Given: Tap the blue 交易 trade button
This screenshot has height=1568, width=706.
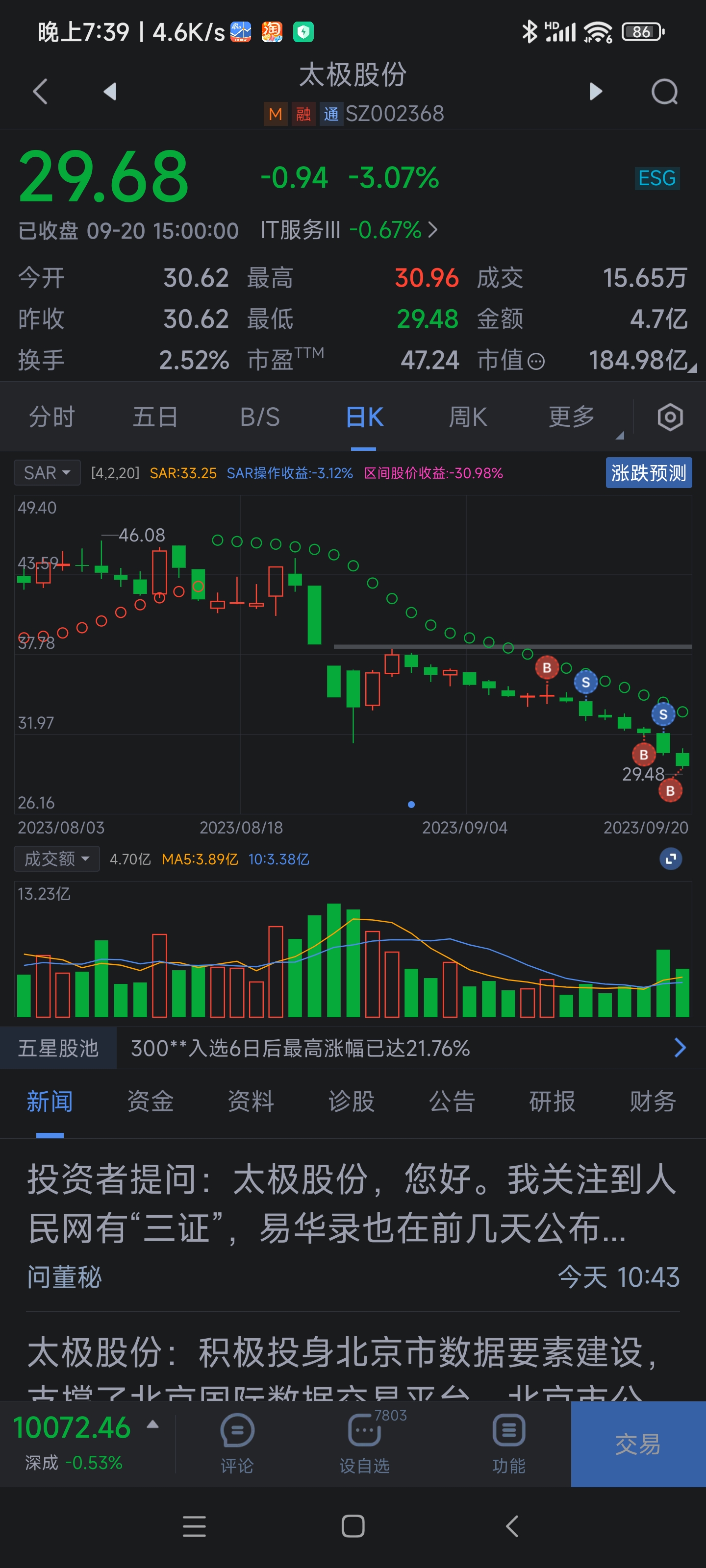Looking at the screenshot, I should click(x=638, y=1444).
